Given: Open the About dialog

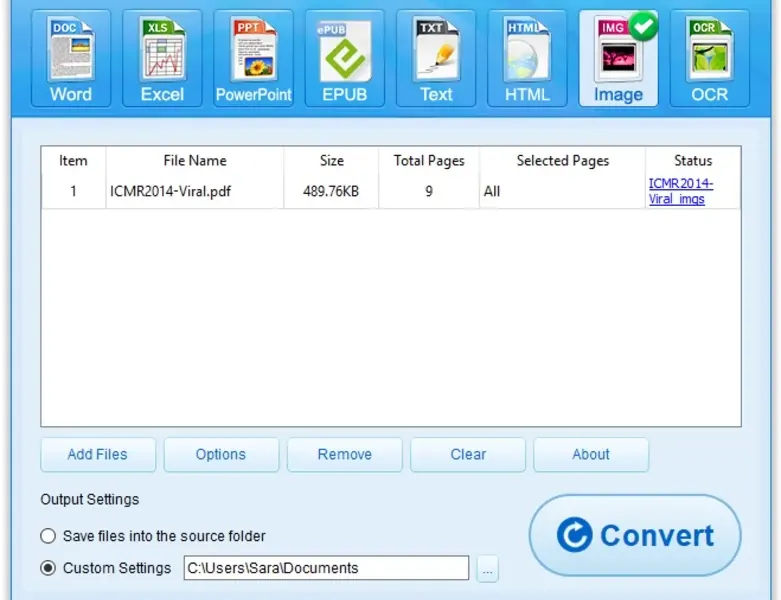Looking at the screenshot, I should [x=591, y=454].
